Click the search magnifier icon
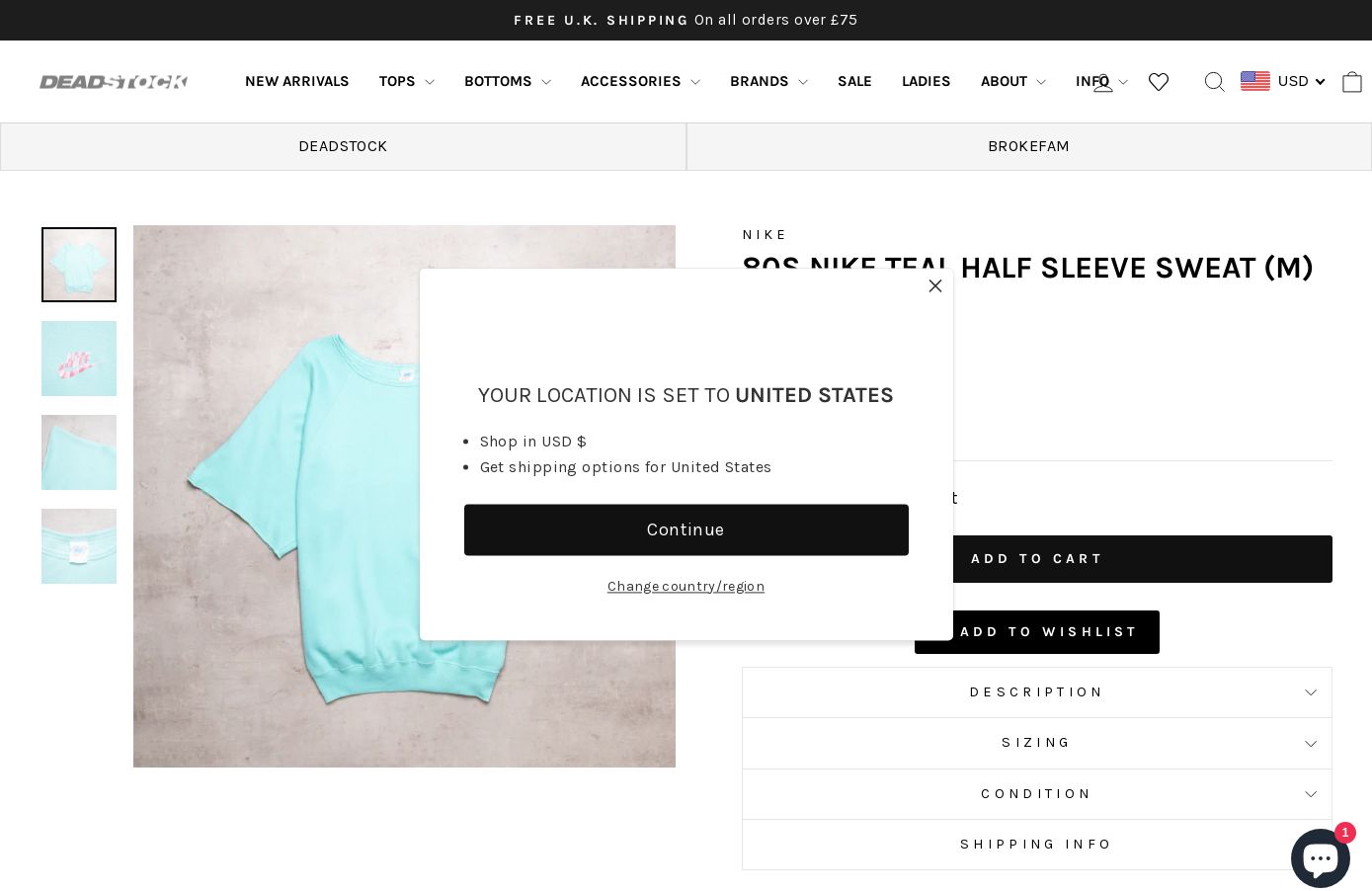The image size is (1372, 891). pyautogui.click(x=1215, y=82)
